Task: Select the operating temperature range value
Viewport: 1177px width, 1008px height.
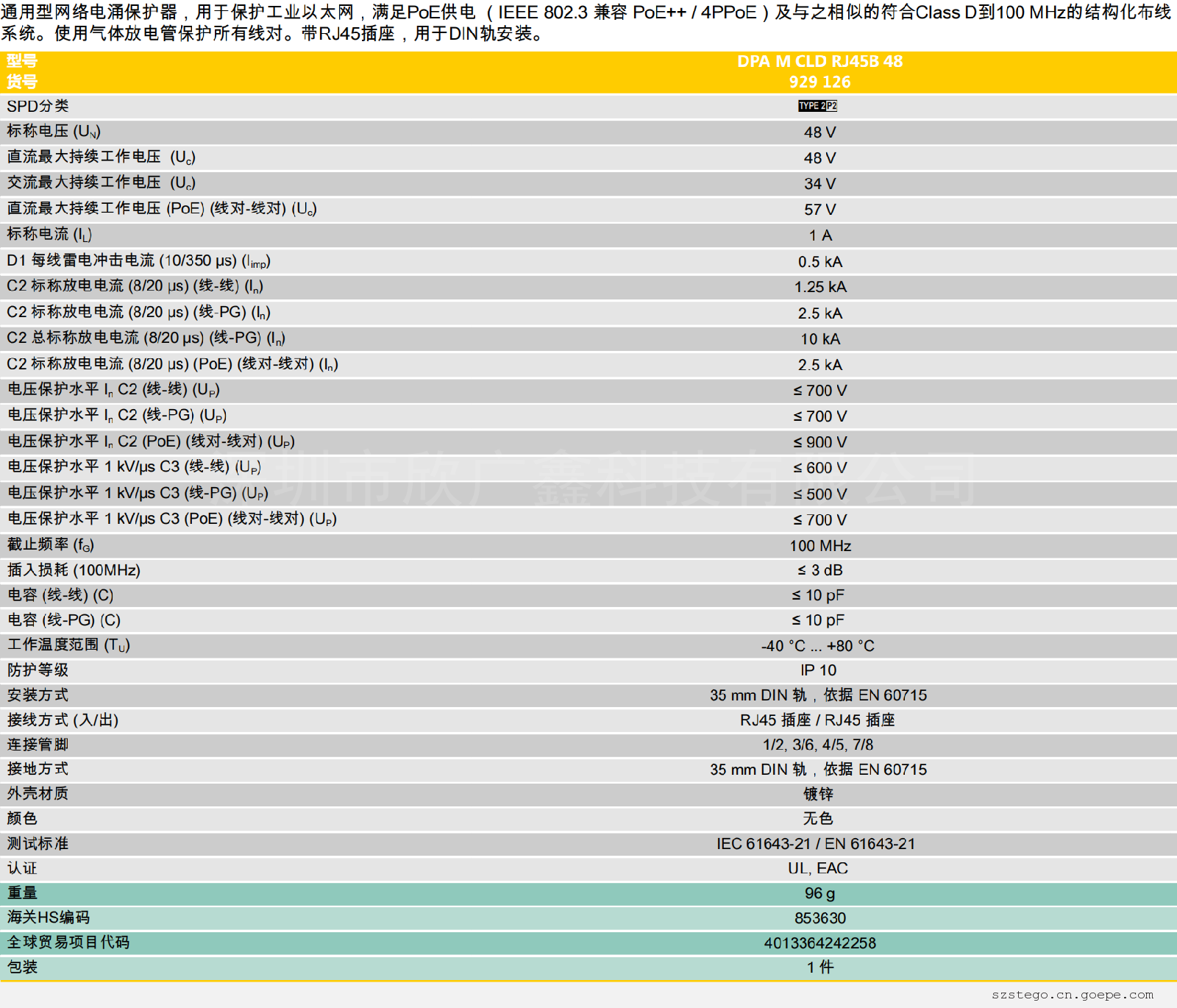Action: [x=817, y=646]
